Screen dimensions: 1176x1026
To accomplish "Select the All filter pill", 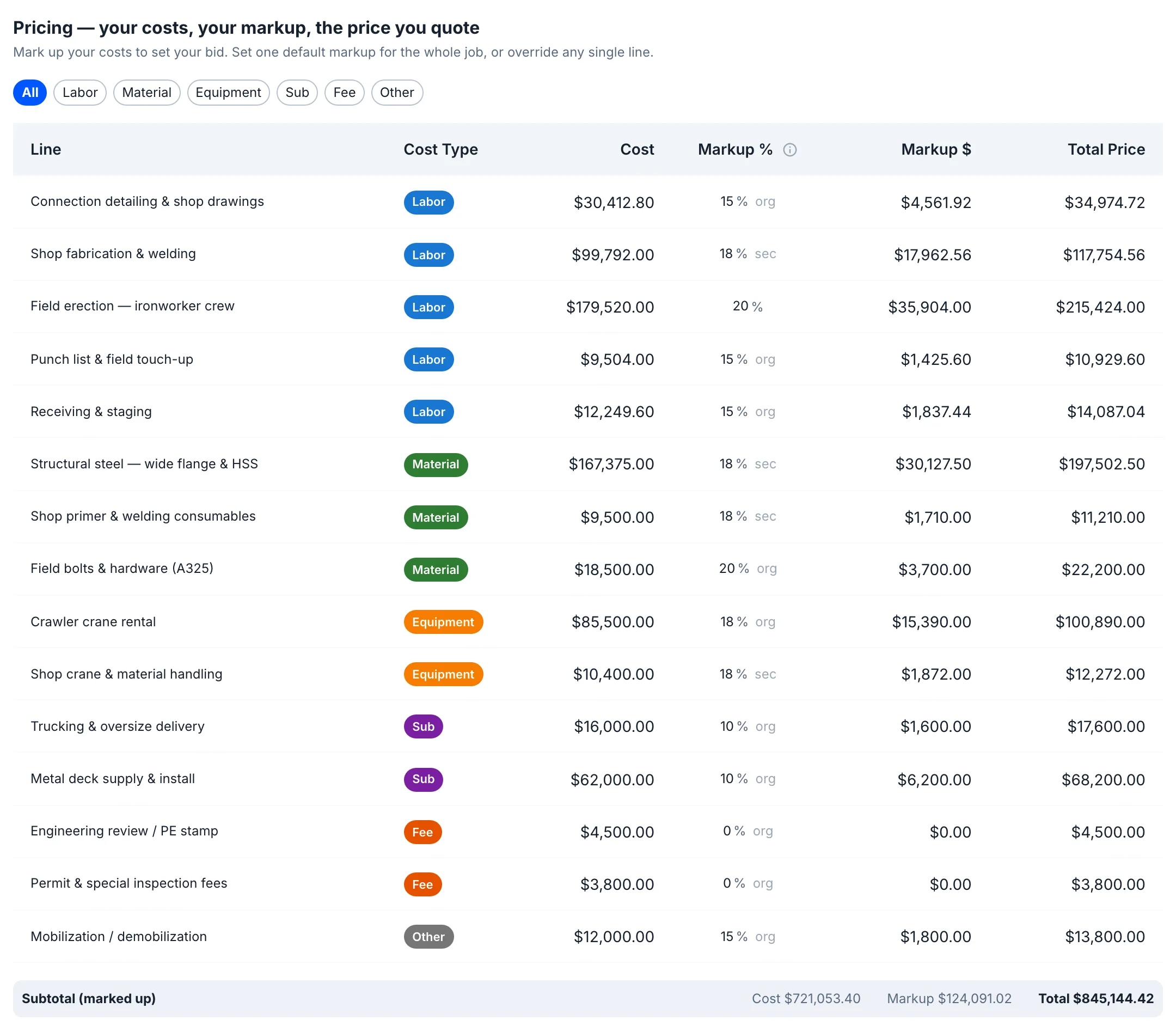I will 30,93.
